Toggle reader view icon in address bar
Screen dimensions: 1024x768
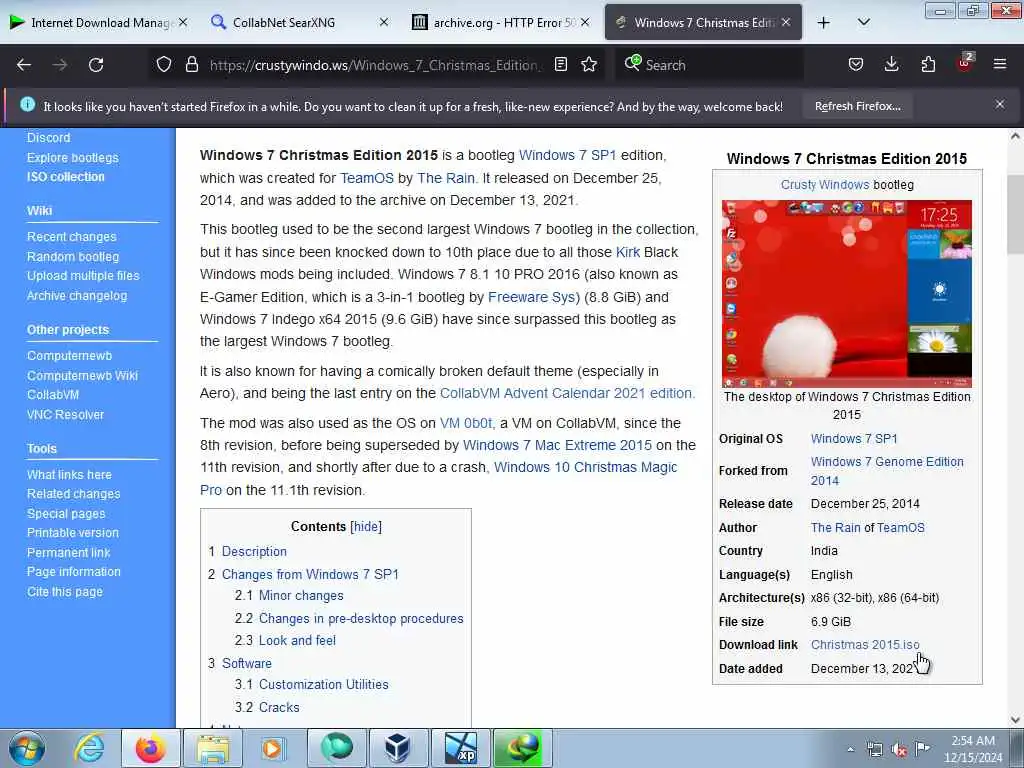point(560,65)
